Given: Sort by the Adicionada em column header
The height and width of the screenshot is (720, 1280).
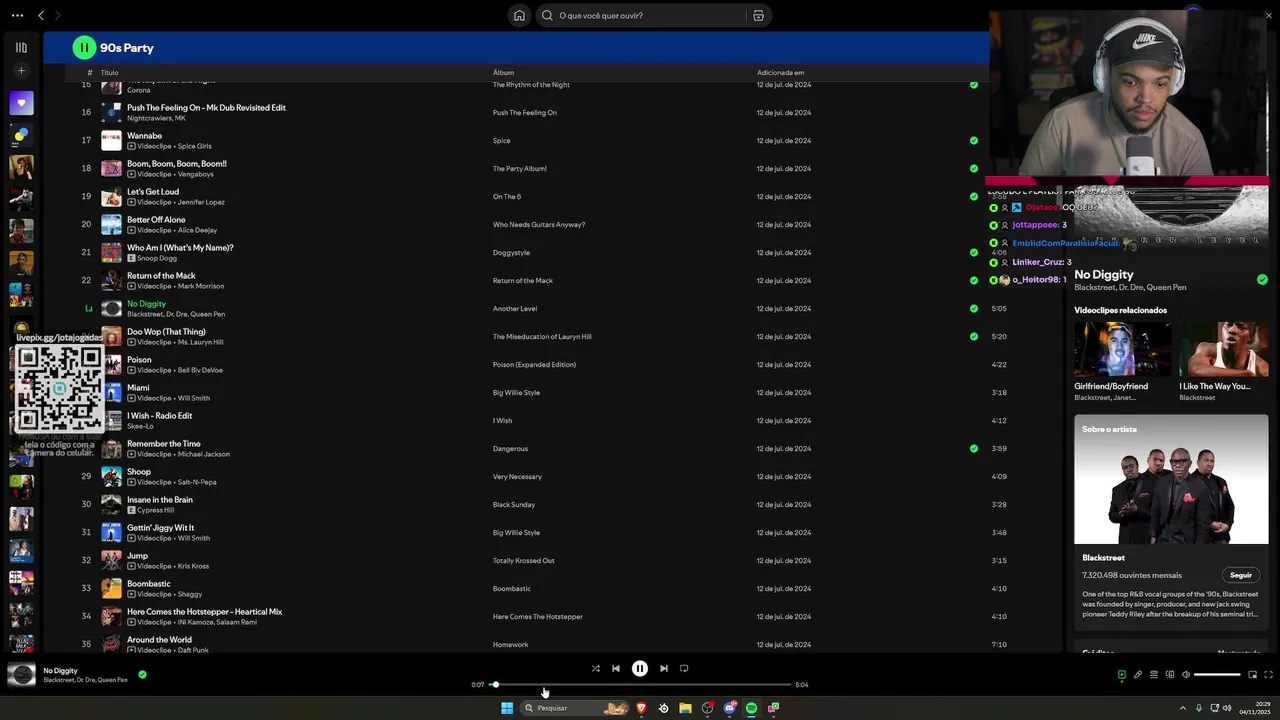Looking at the screenshot, I should coord(780,73).
